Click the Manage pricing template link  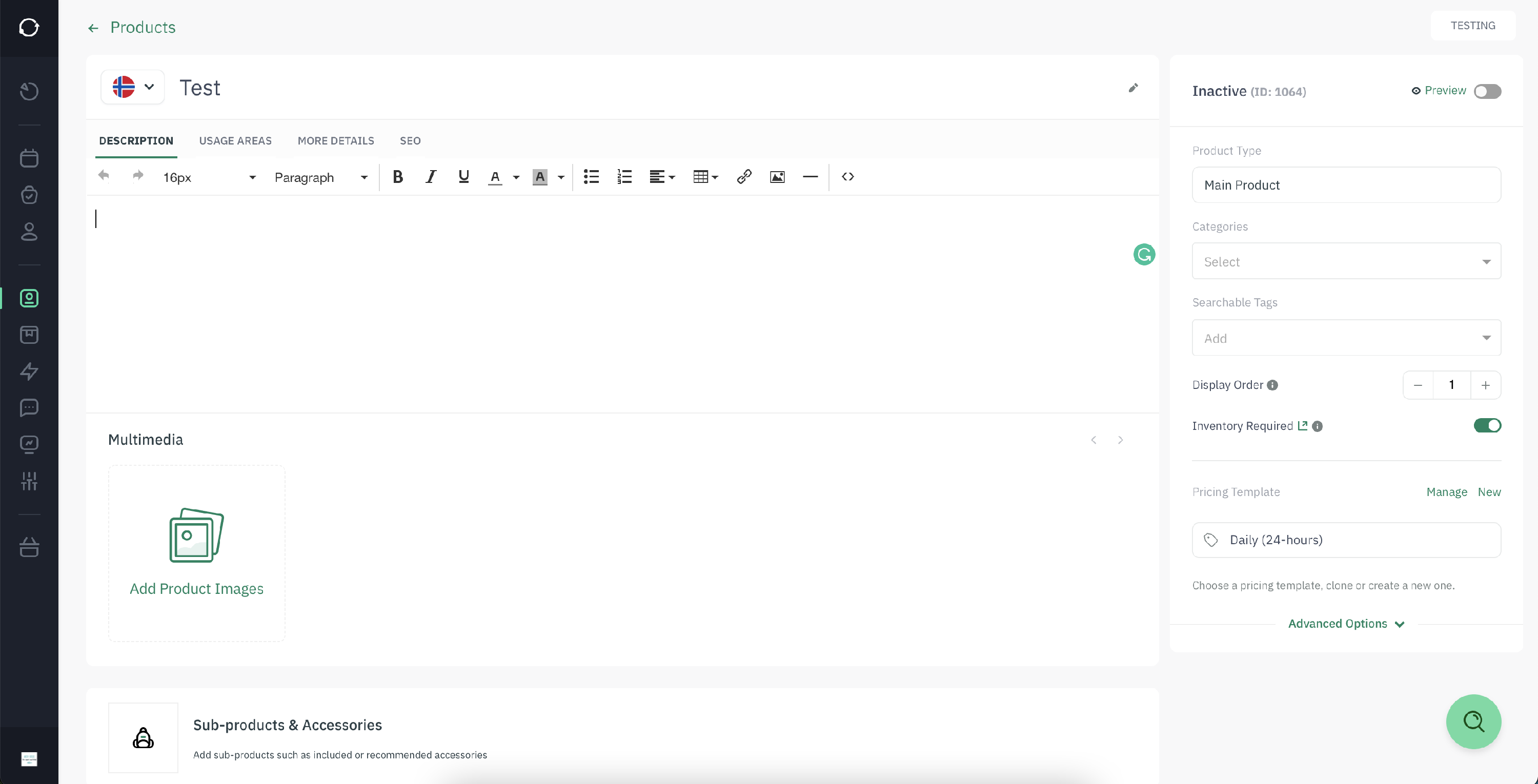coord(1446,492)
